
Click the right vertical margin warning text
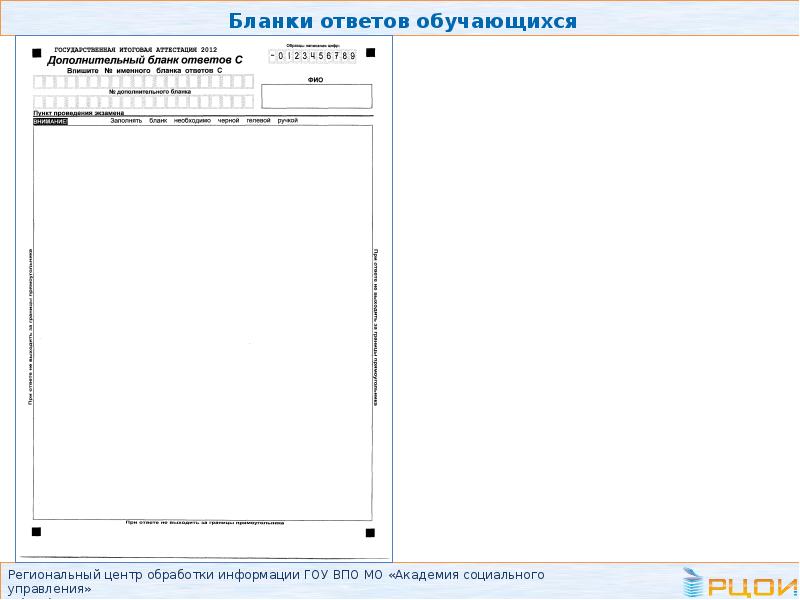pos(376,327)
